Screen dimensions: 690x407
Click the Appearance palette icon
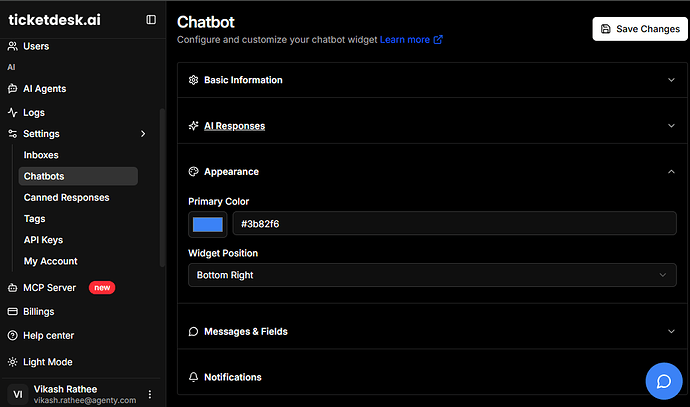point(194,172)
